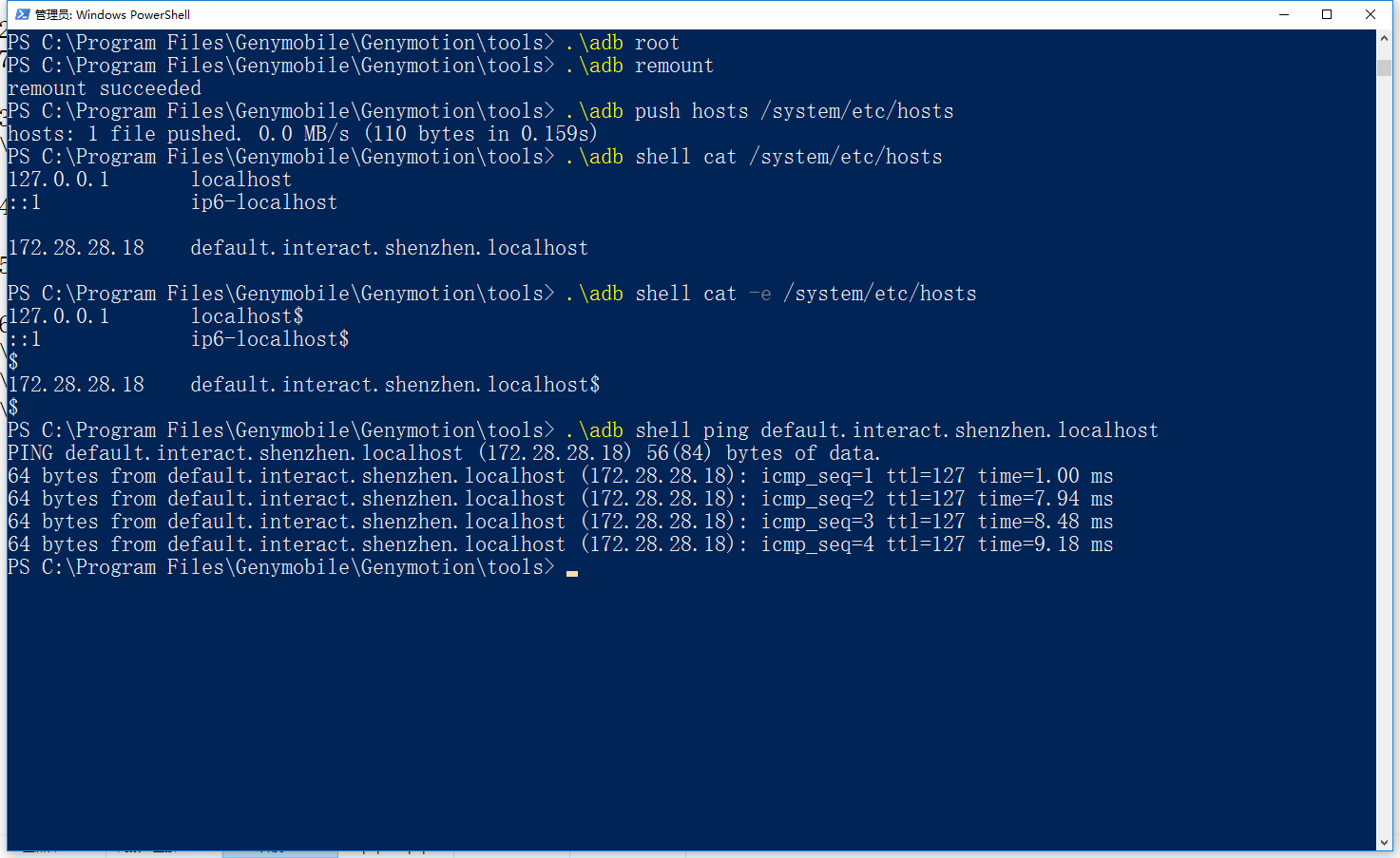
Task: Click the vertical scrollbar thumb
Action: (x=1384, y=67)
